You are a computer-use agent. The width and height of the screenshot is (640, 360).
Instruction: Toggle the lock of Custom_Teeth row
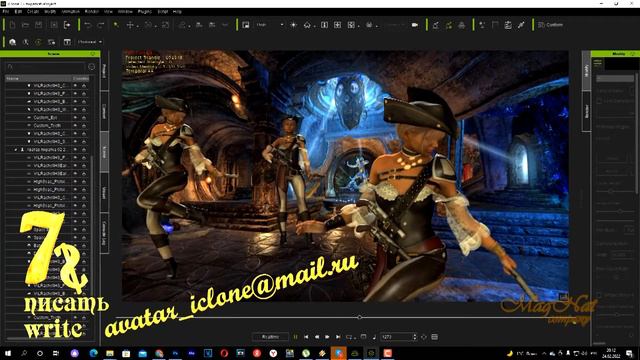tap(84, 125)
